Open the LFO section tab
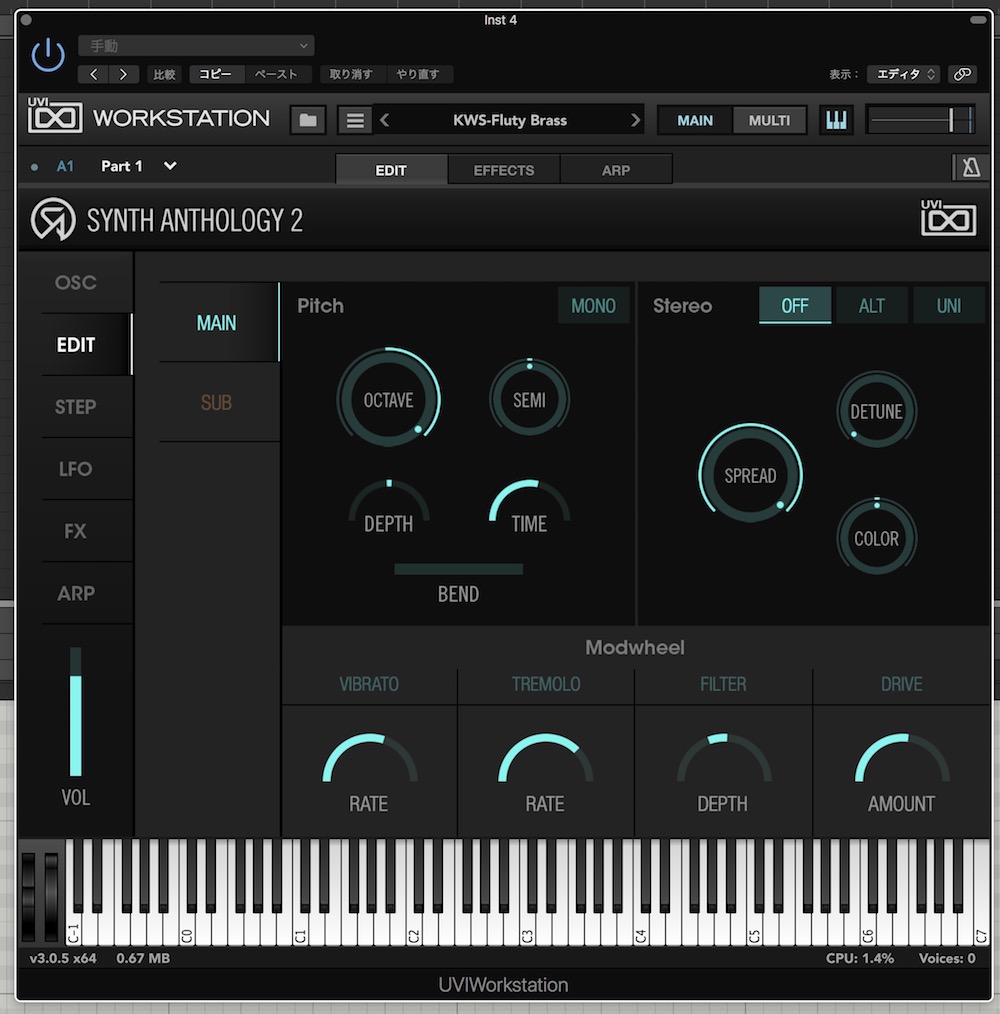1000x1014 pixels. pyautogui.click(x=75, y=469)
